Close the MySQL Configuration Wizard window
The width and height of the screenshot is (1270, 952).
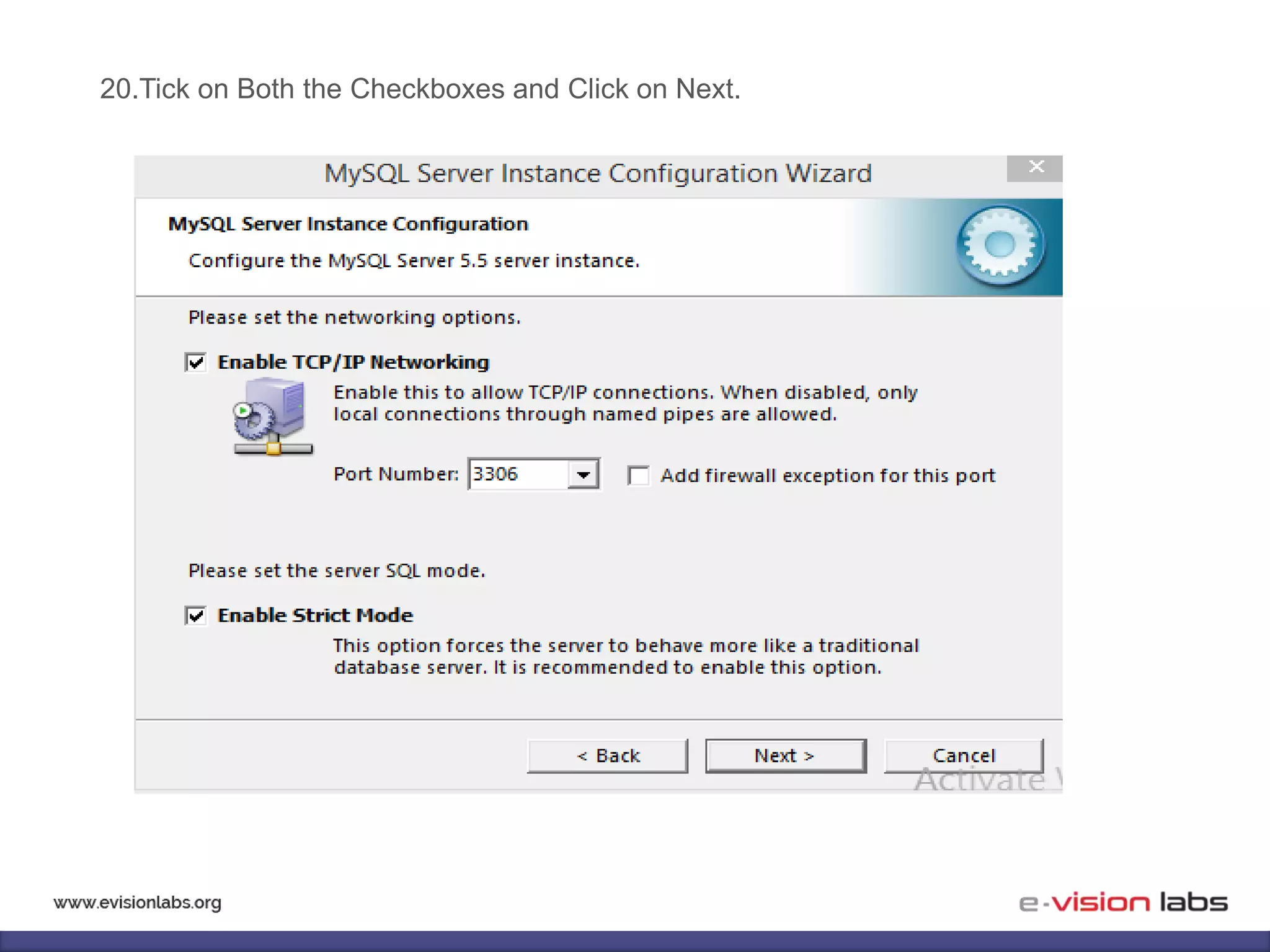pos(1035,167)
